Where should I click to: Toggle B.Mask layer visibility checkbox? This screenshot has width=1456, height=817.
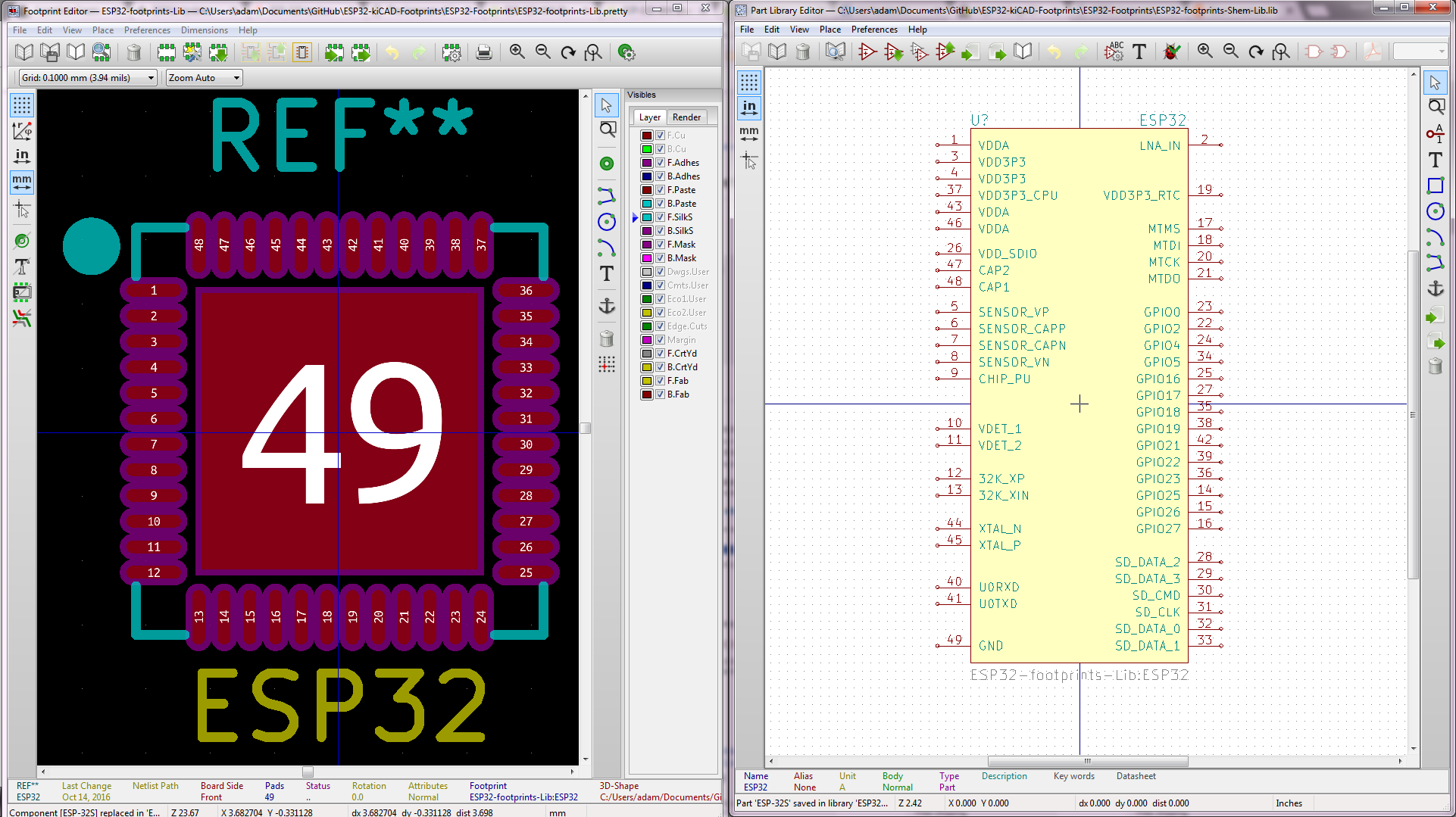tap(660, 258)
